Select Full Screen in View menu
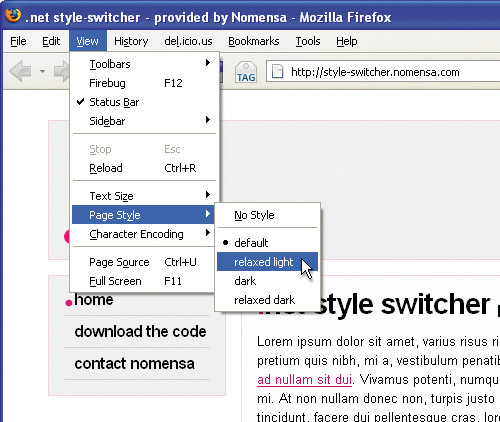The width and height of the screenshot is (500, 422). pos(143,281)
